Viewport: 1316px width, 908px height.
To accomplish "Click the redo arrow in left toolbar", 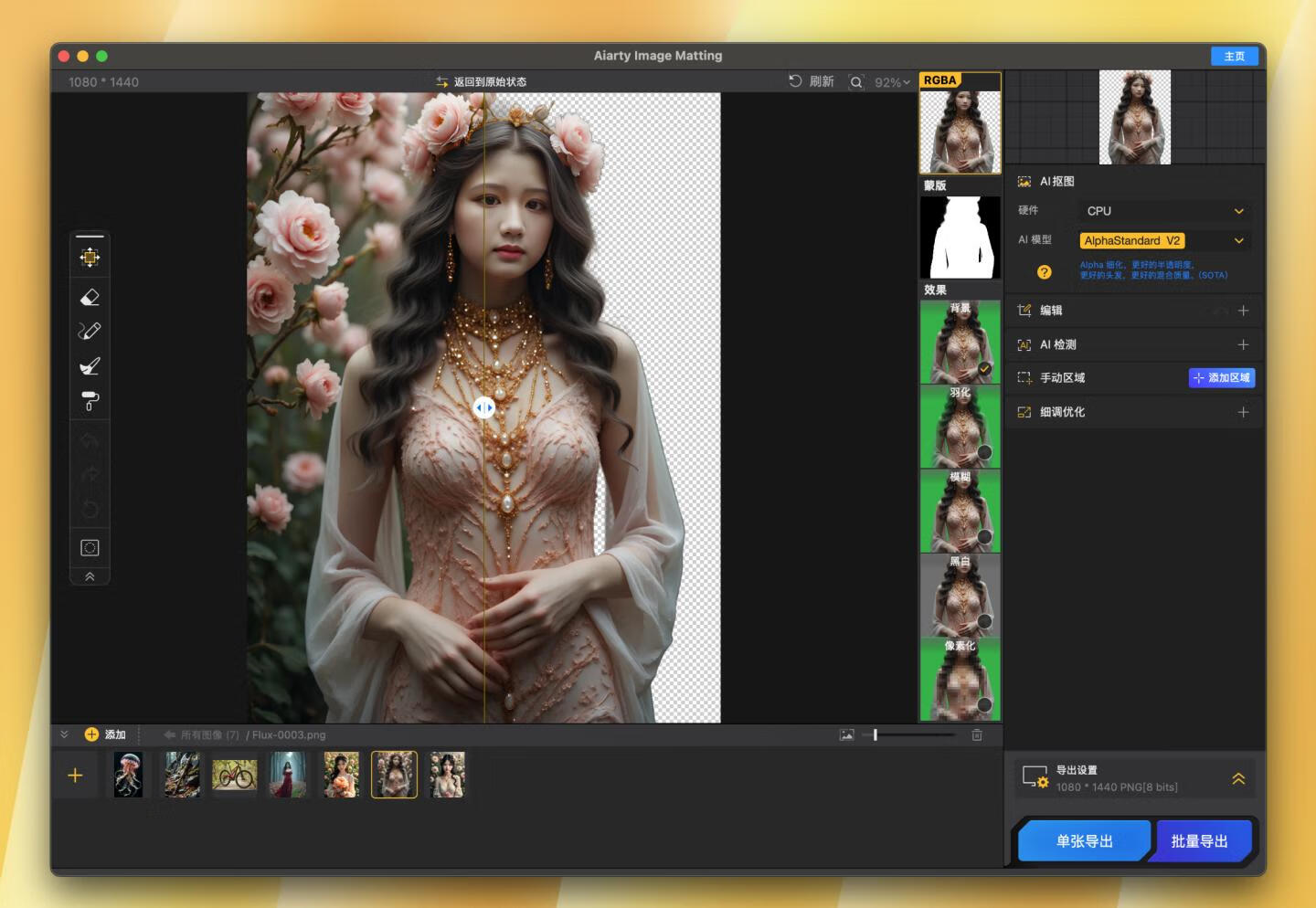I will 90,475.
